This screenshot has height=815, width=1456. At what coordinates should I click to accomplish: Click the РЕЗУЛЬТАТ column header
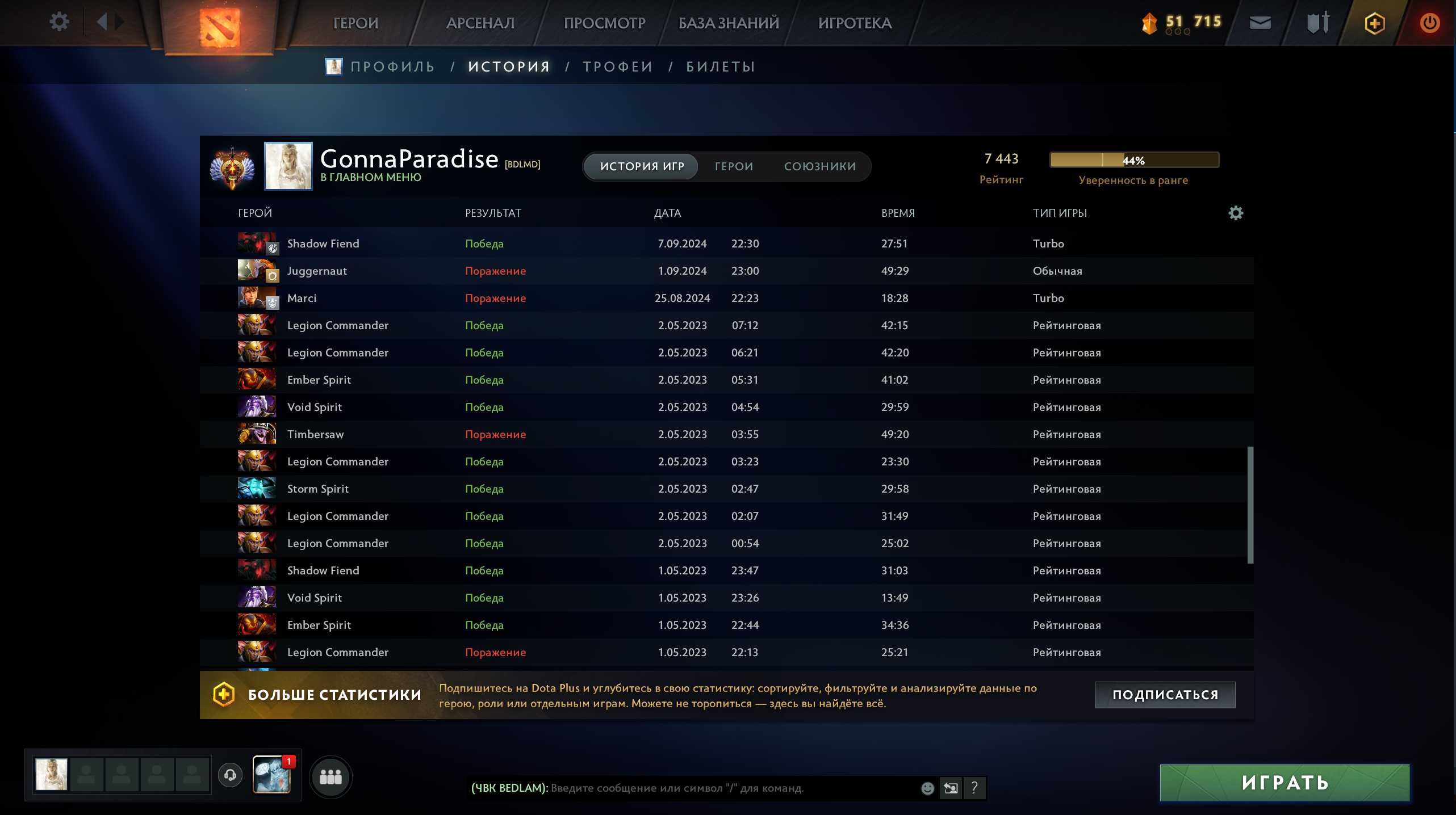coord(493,213)
